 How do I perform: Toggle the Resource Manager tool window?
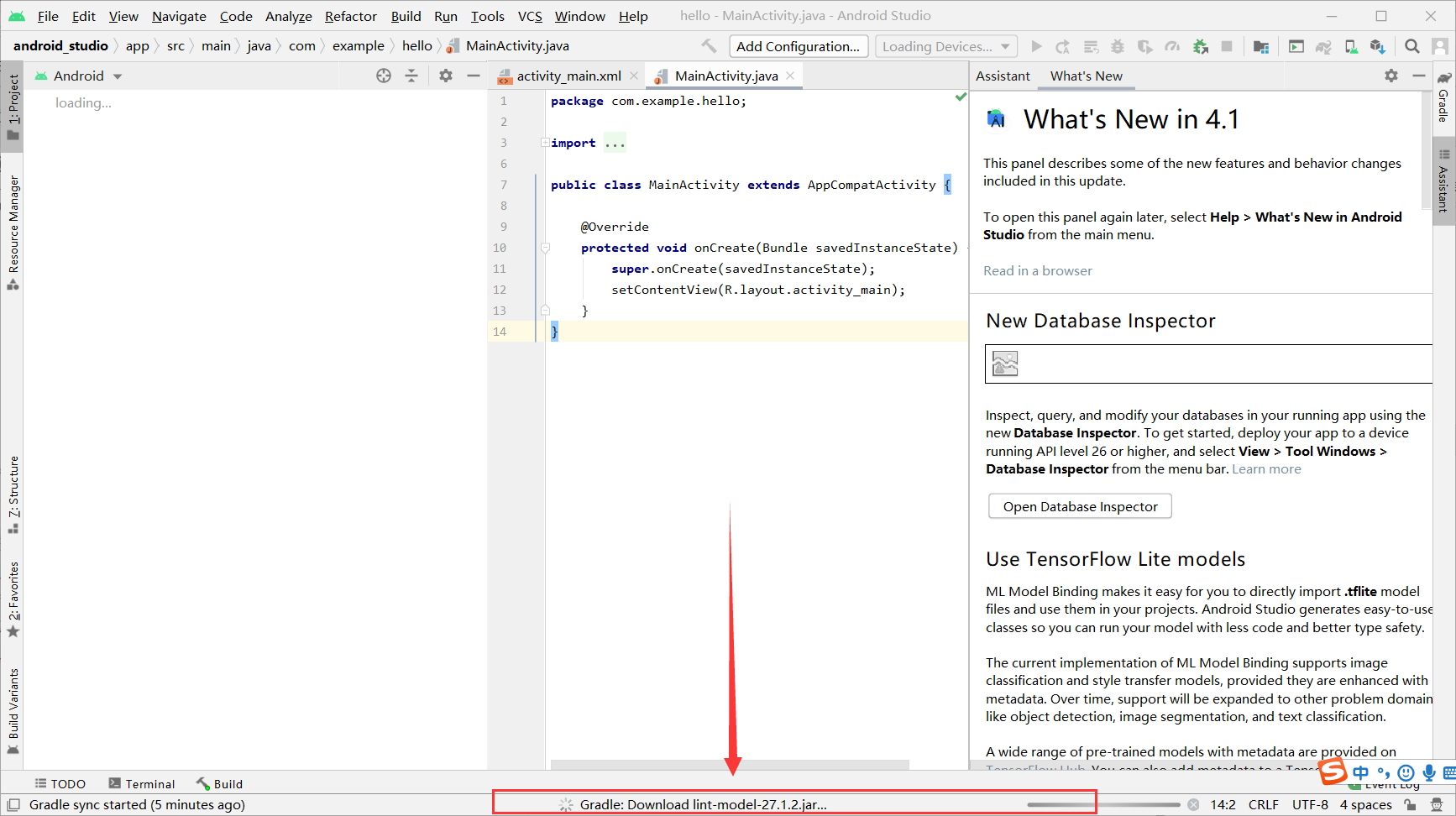point(13,233)
